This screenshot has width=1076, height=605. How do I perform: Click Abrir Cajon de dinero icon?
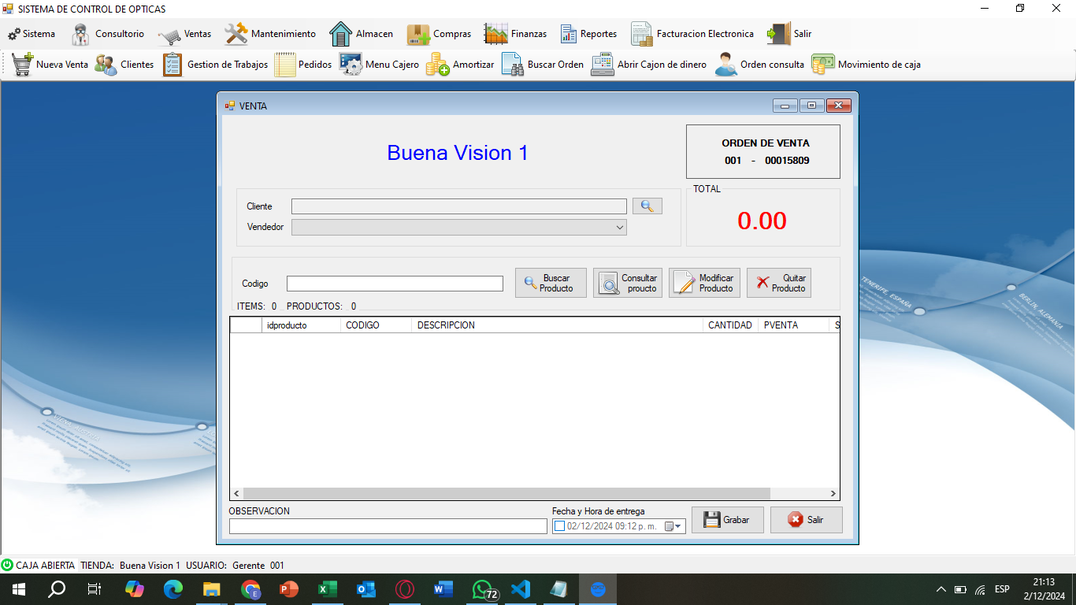(x=603, y=64)
